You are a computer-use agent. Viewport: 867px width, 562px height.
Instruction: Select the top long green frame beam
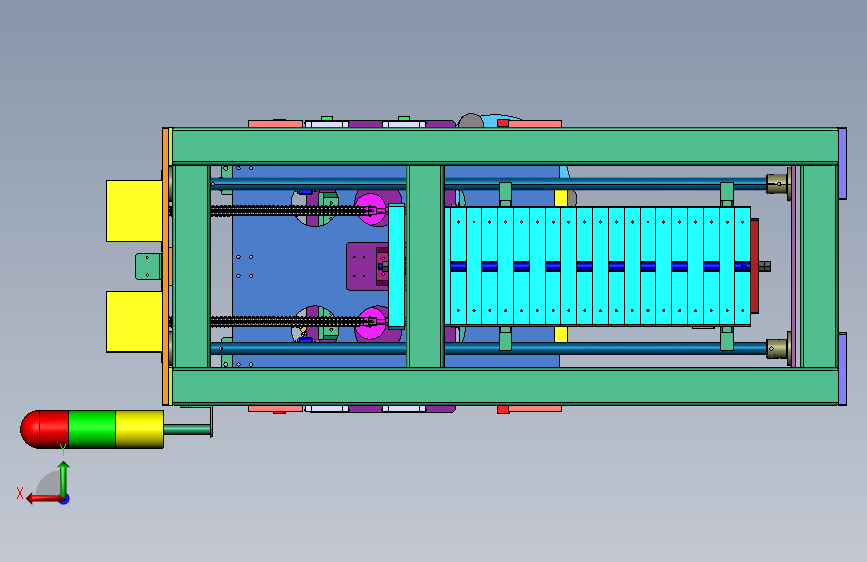pos(505,146)
